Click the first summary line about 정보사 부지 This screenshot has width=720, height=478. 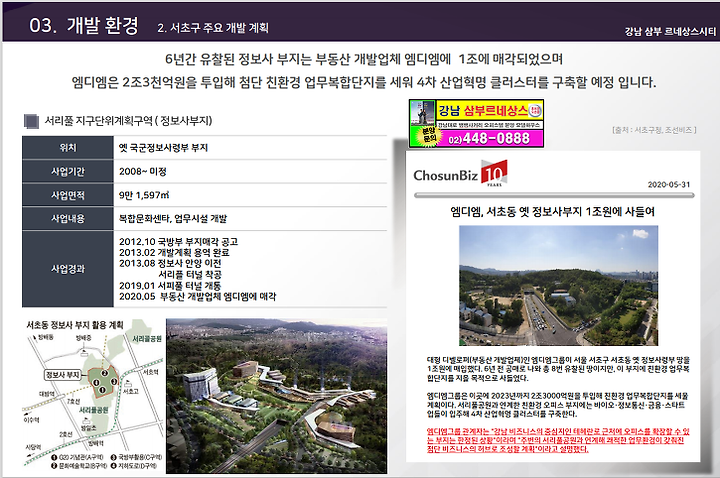click(364, 59)
